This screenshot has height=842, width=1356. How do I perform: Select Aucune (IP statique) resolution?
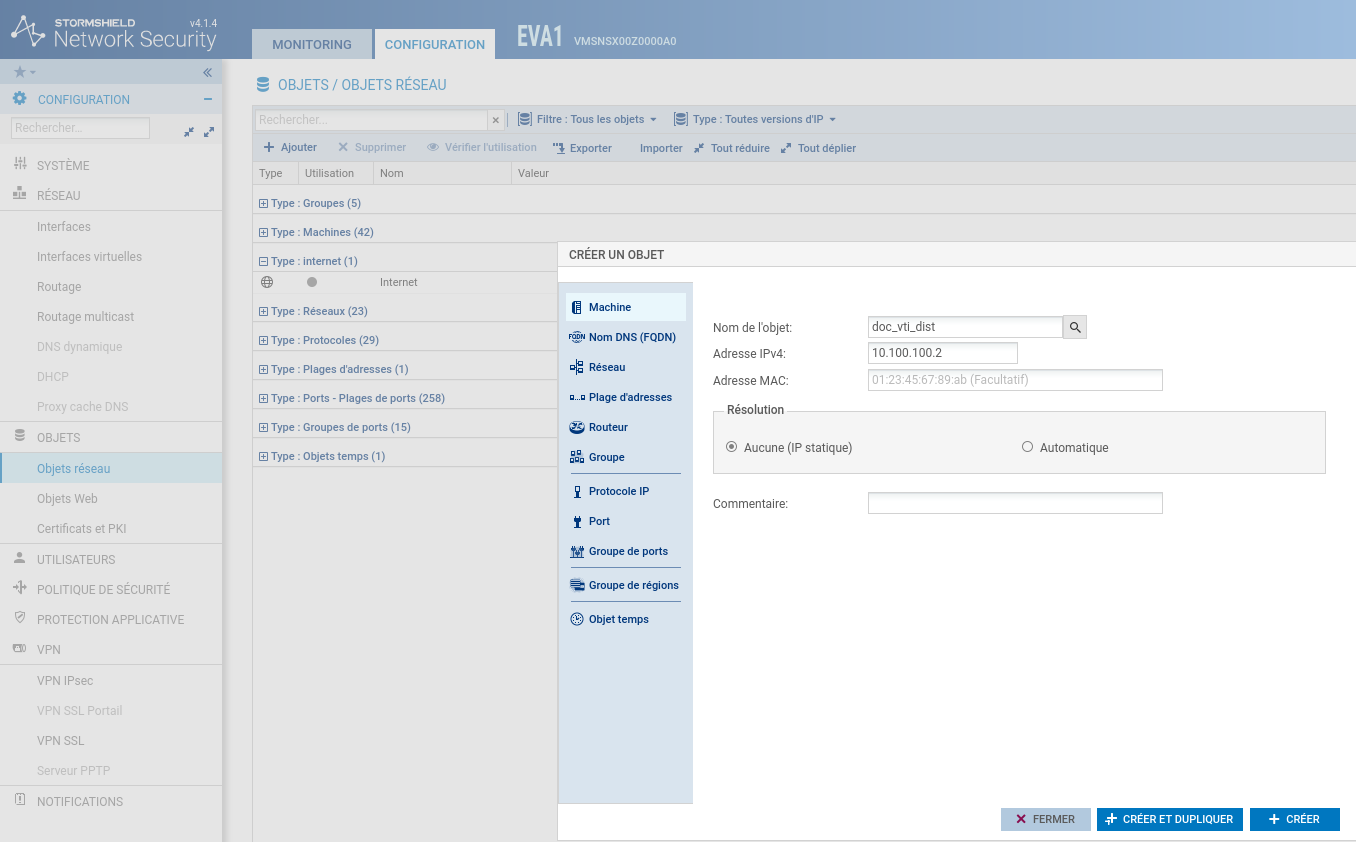tap(732, 448)
